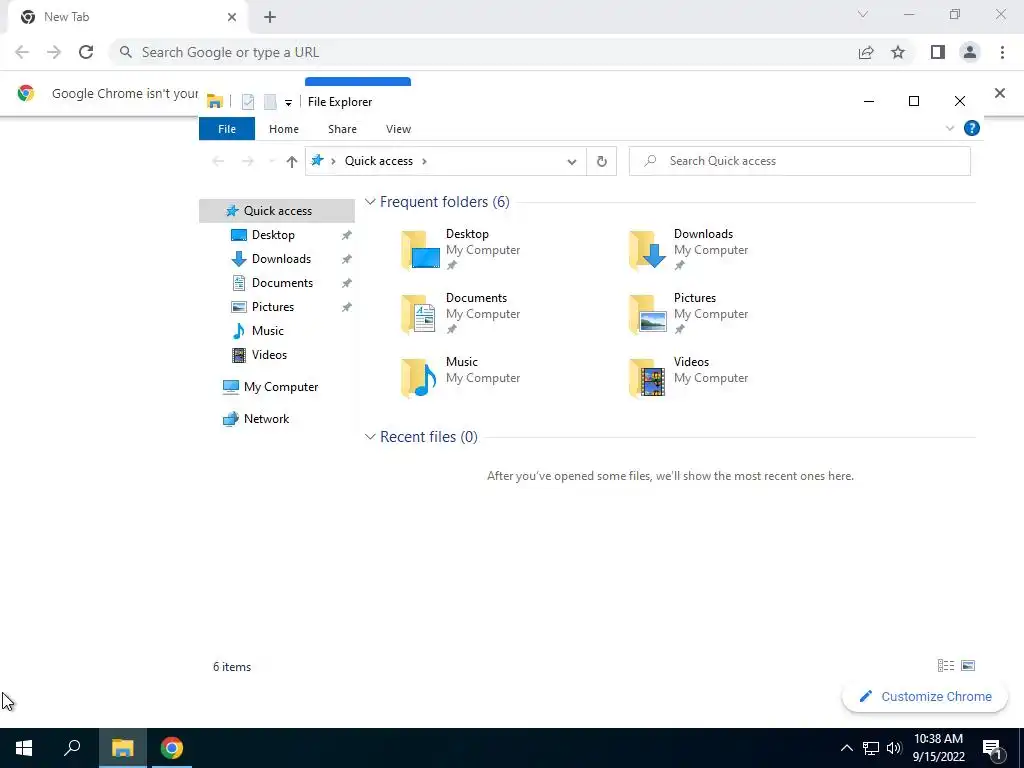Click the Customize Chrome button
Viewport: 1024px width, 768px height.
pyautogui.click(x=925, y=697)
